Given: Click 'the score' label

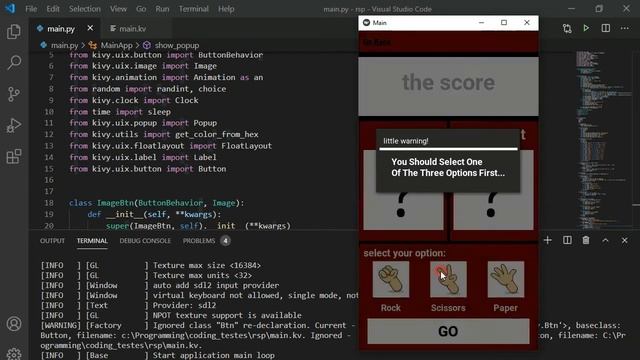Looking at the screenshot, I should click(x=448, y=82).
